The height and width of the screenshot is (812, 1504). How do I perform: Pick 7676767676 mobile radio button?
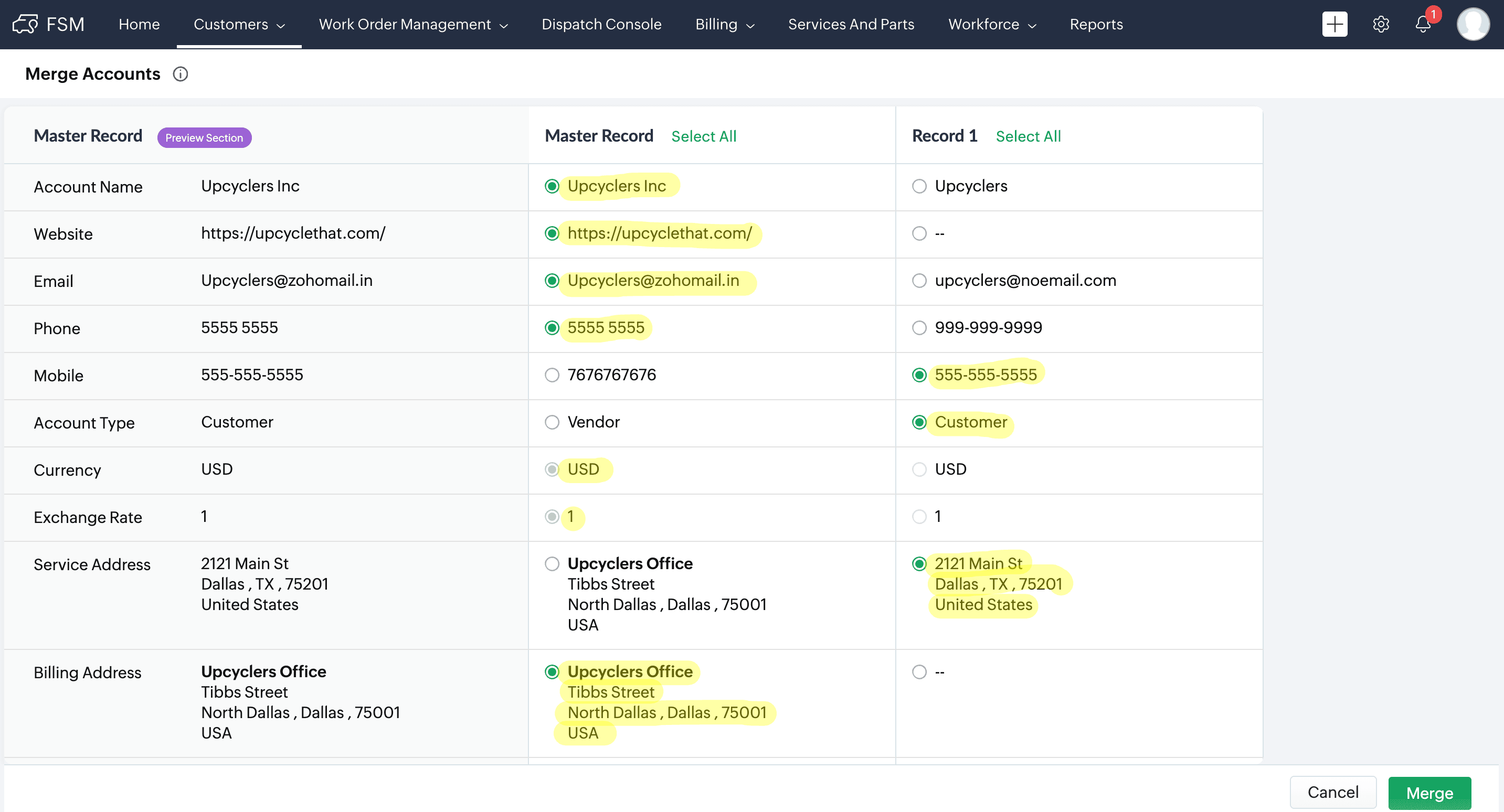tap(552, 375)
